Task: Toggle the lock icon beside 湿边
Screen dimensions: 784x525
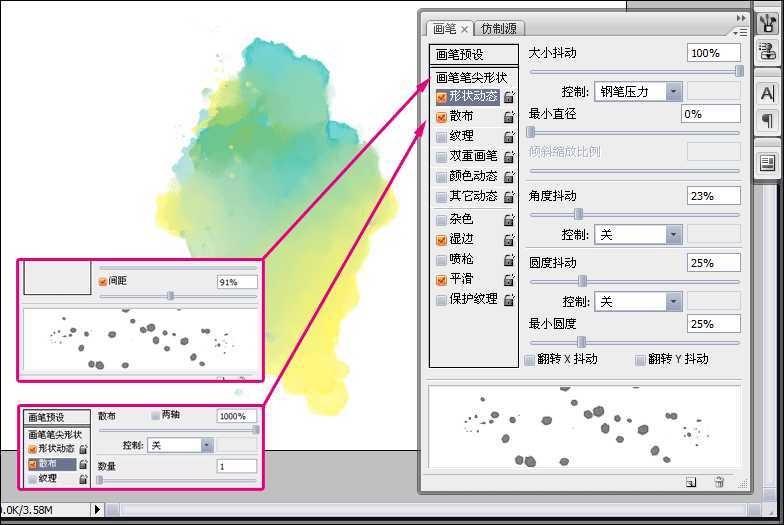Action: (509, 240)
